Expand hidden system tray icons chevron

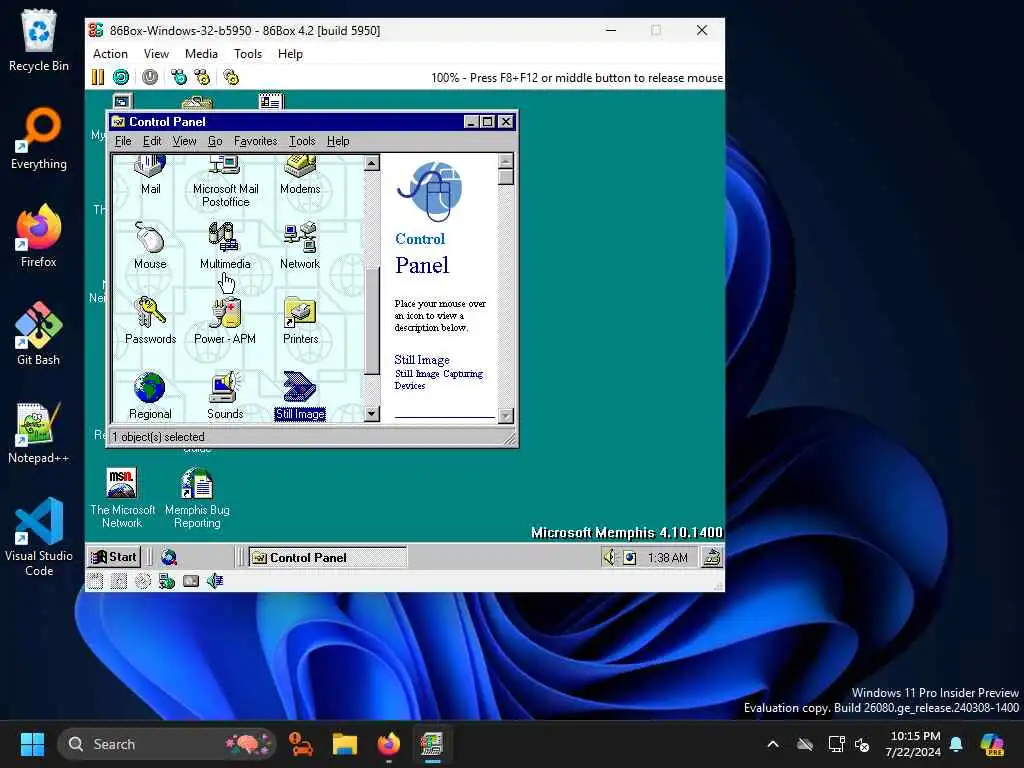click(x=773, y=744)
